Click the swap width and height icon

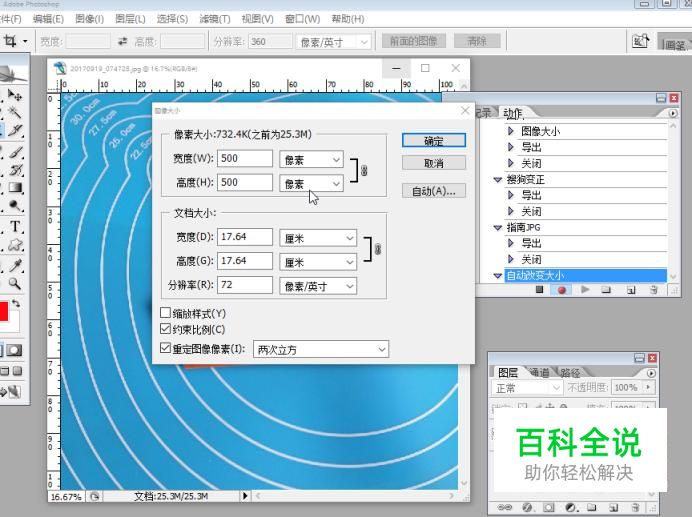pyautogui.click(x=122, y=41)
